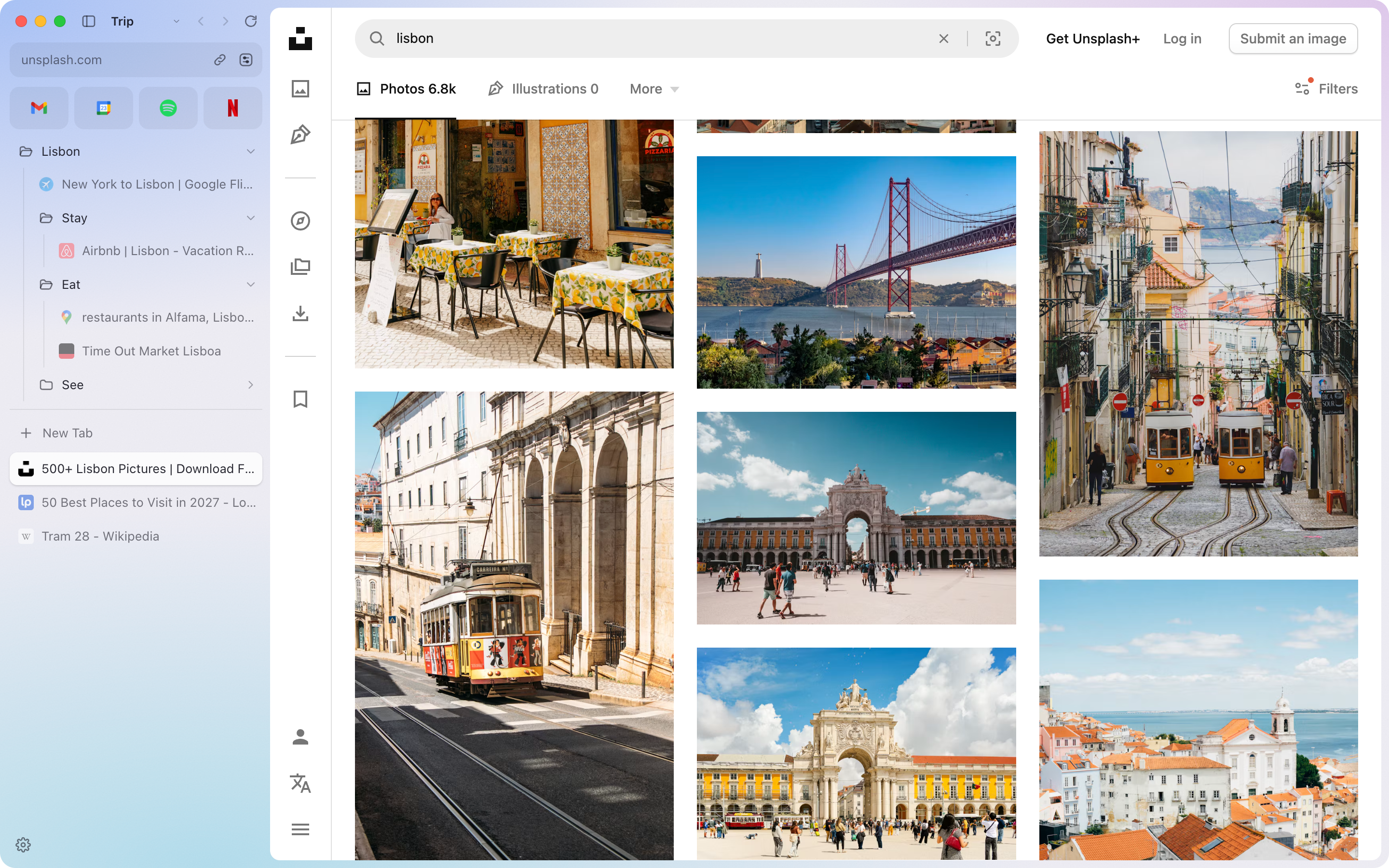Collapse the Lisbon folder
The width and height of the screenshot is (1389, 868).
click(x=251, y=151)
